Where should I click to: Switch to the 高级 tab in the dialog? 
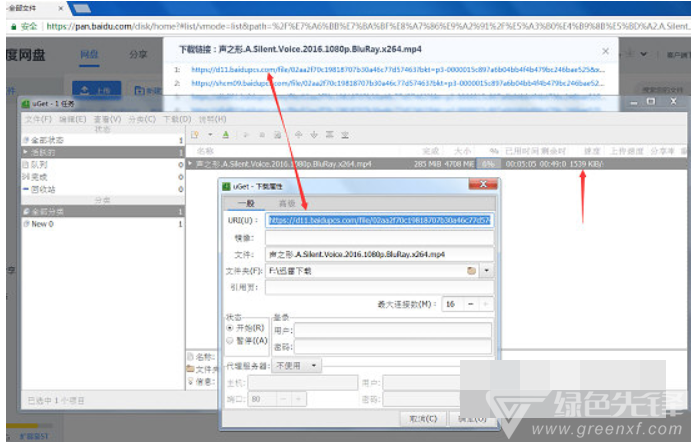coord(287,203)
